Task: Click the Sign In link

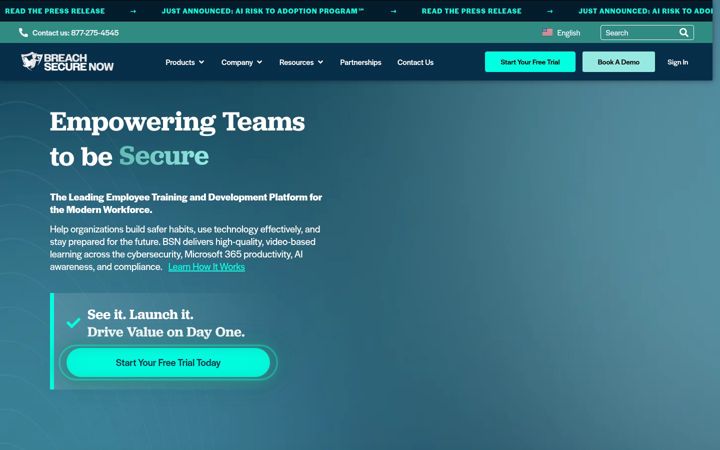Action: tap(678, 62)
